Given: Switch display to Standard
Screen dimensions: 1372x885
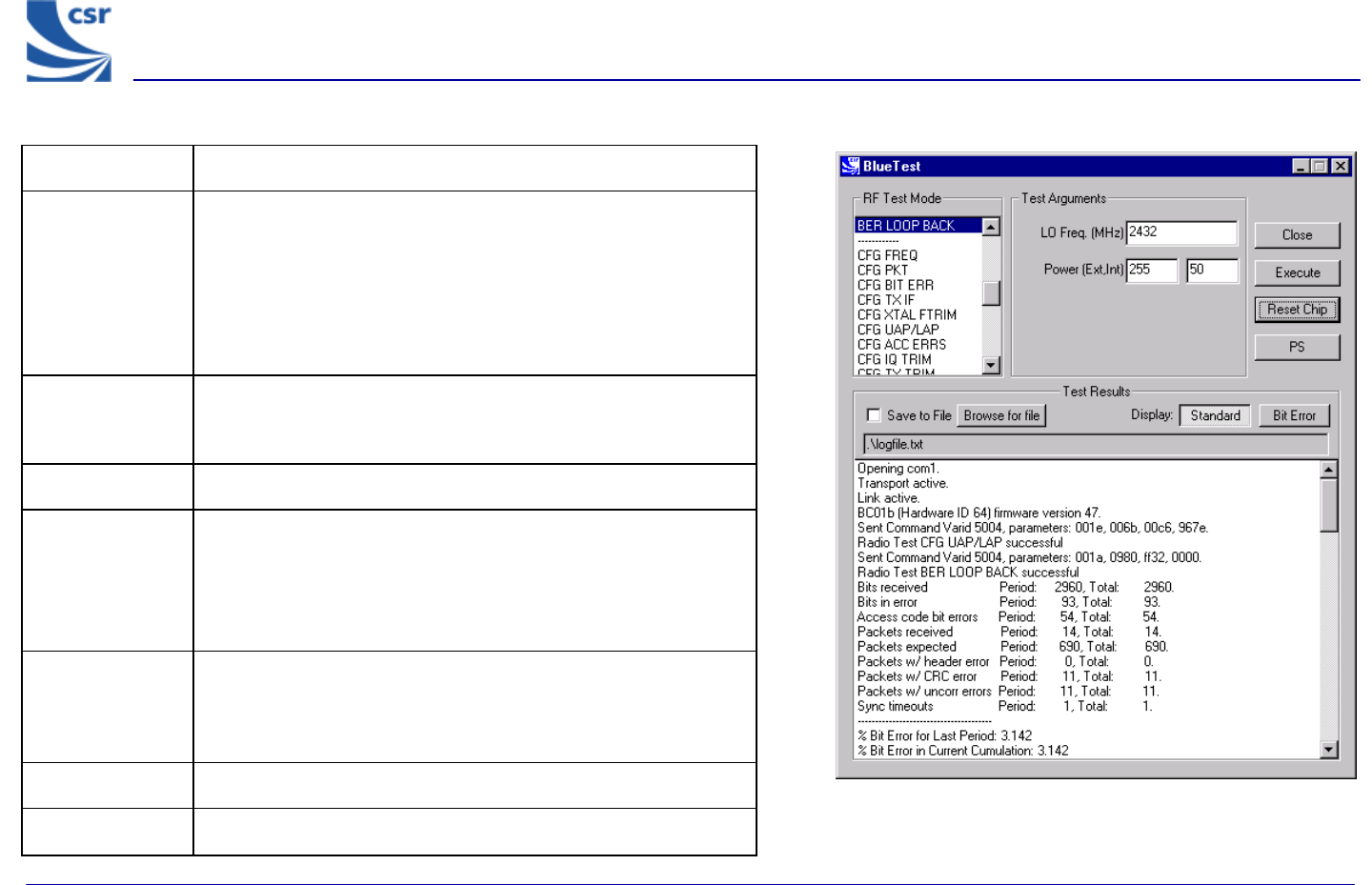Looking at the screenshot, I should click(x=1215, y=415).
